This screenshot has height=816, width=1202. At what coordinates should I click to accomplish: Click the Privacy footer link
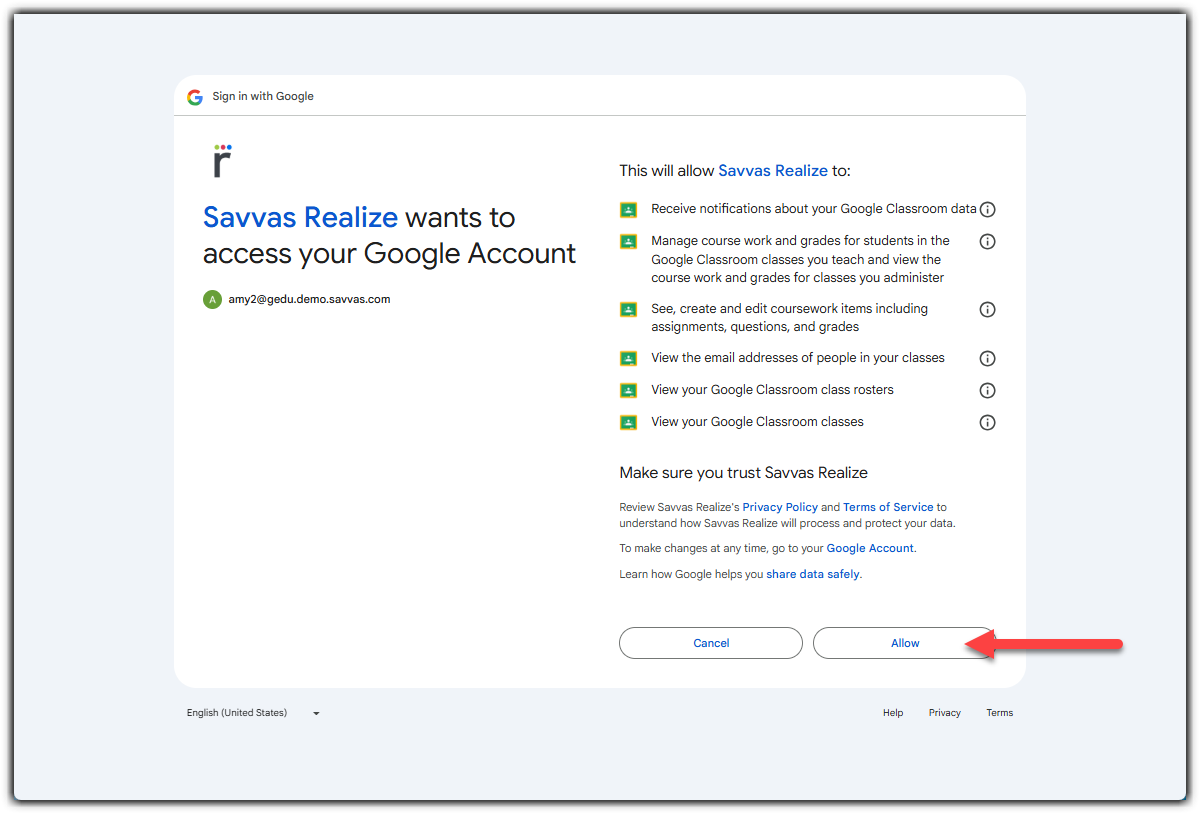944,713
